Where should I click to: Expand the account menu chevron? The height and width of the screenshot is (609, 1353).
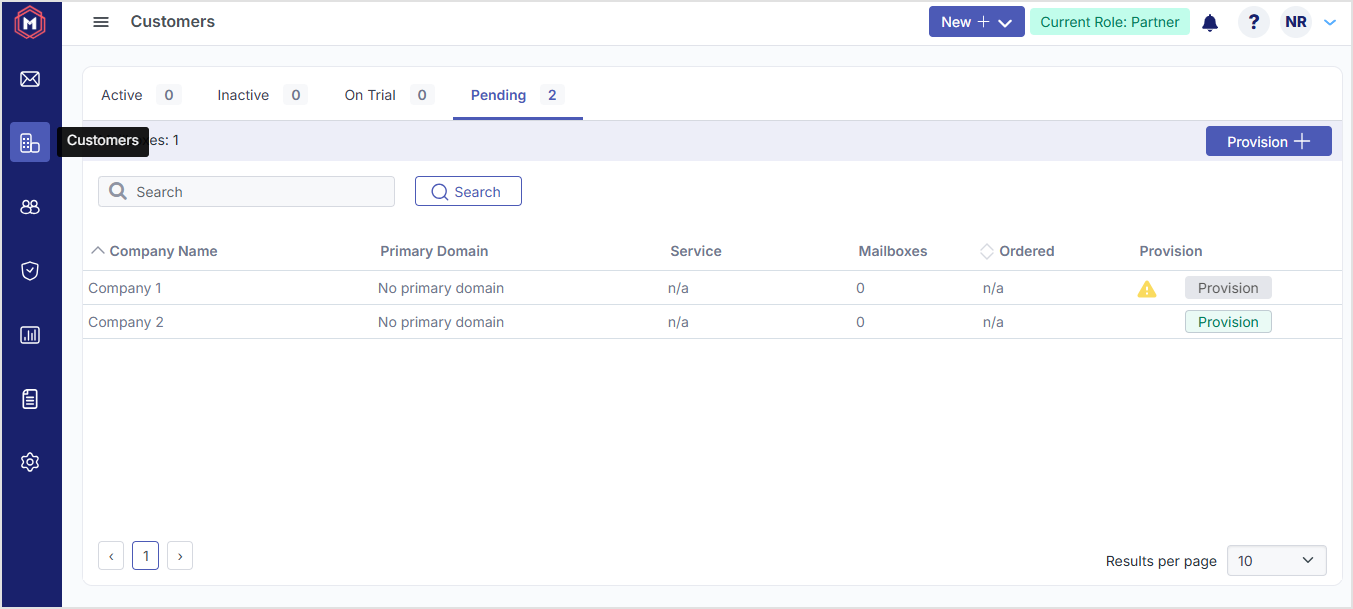(1330, 22)
